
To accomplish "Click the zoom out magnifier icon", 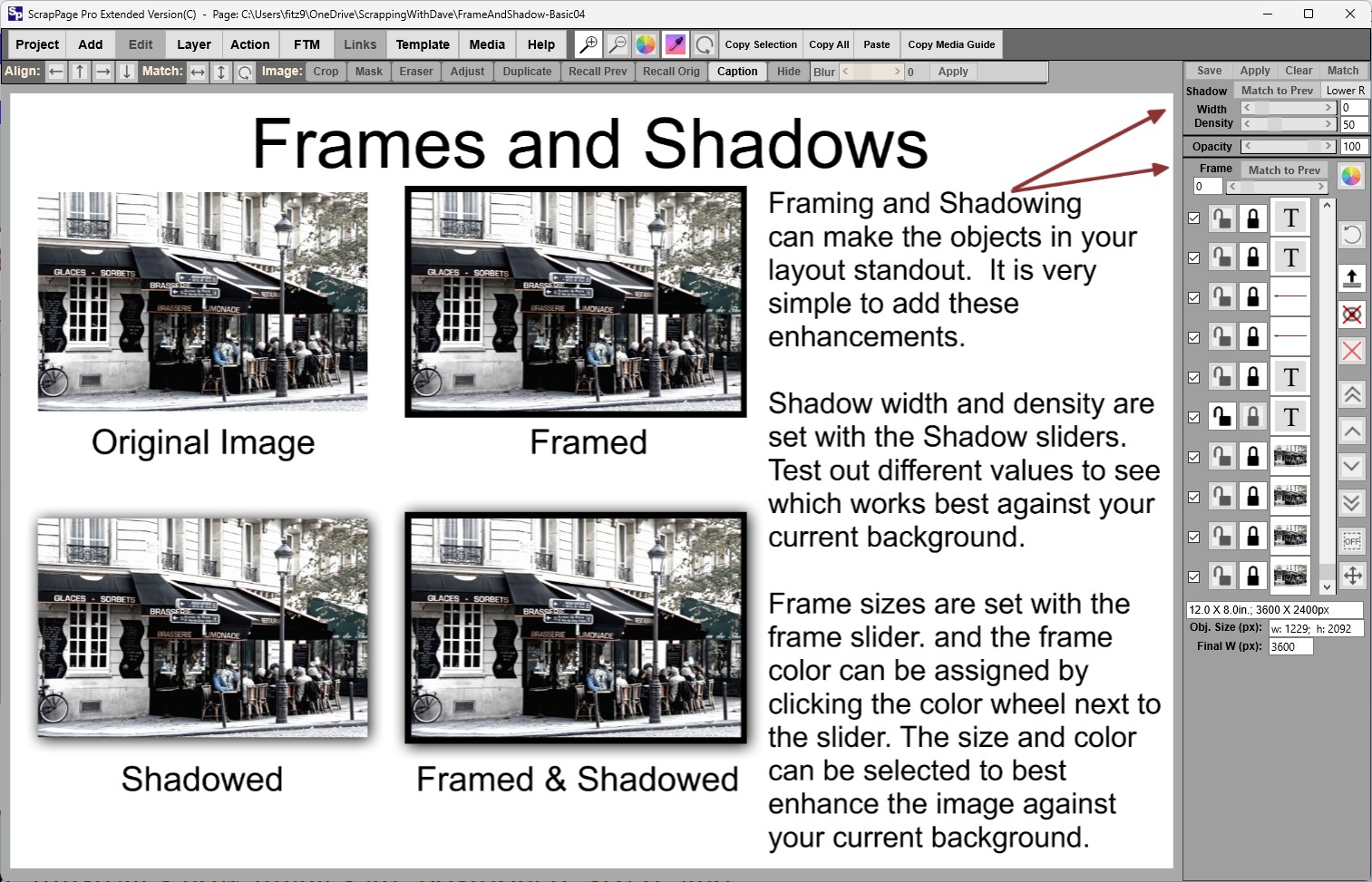I will pos(618,44).
